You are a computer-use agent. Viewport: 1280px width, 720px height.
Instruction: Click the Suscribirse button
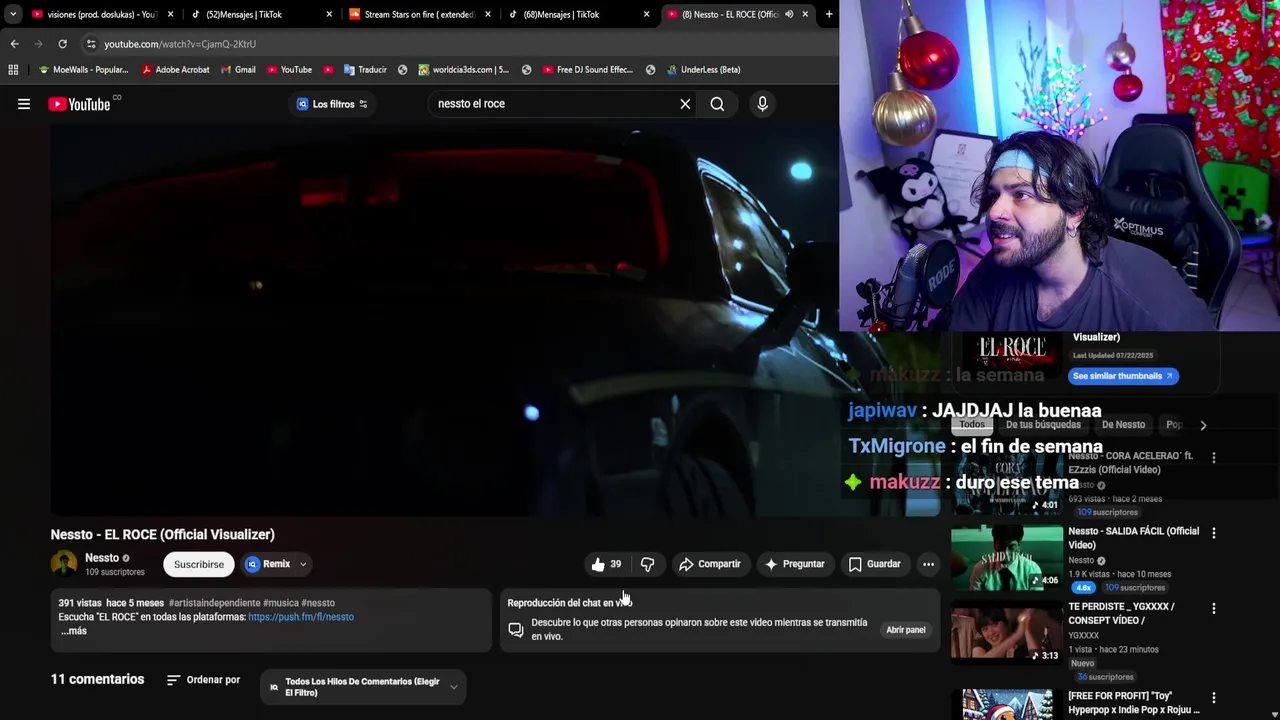point(199,564)
